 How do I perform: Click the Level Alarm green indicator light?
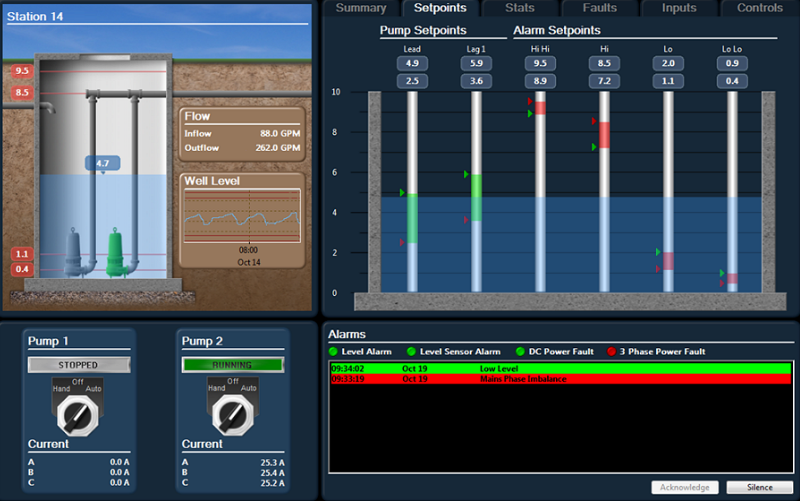tap(334, 351)
